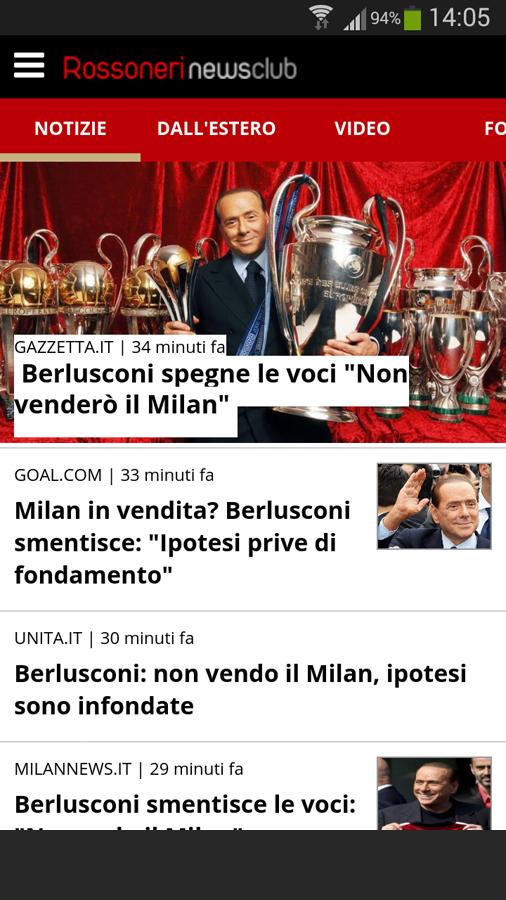This screenshot has height=900, width=506.
Task: Select the partially visible FO tab
Action: pyautogui.click(x=495, y=129)
